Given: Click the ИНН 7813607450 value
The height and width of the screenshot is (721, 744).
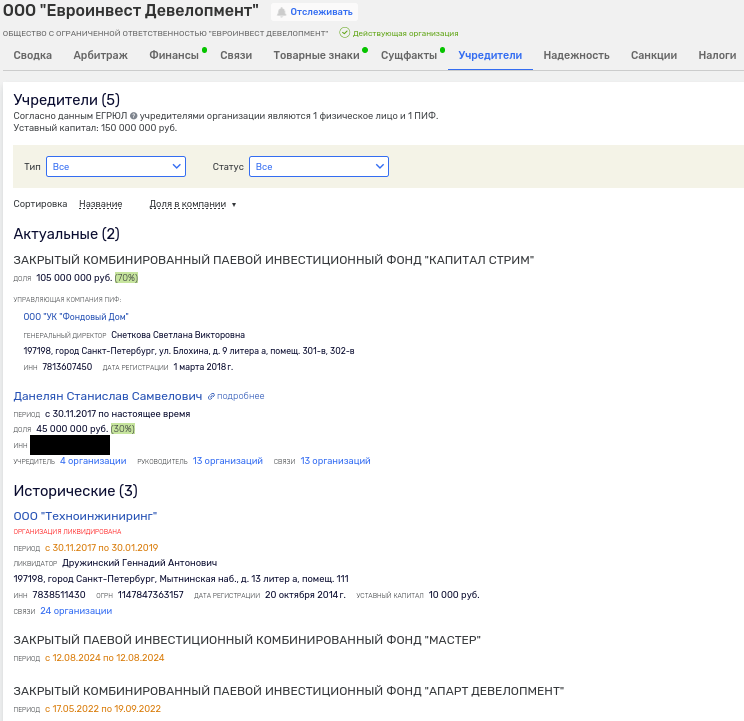Looking at the screenshot, I should pos(67,367).
